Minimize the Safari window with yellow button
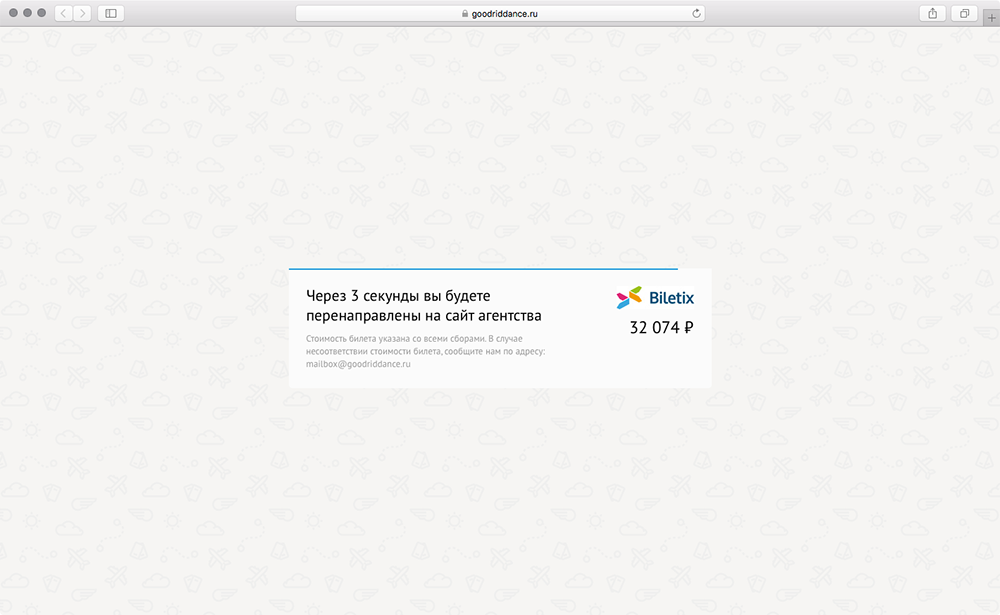This screenshot has width=1000, height=615. pos(27,13)
